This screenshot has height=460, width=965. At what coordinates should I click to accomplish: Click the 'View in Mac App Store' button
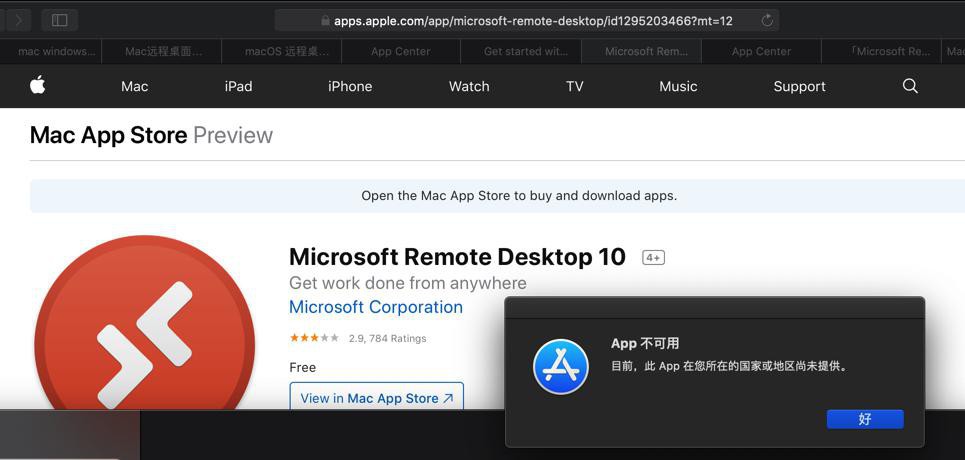377,398
